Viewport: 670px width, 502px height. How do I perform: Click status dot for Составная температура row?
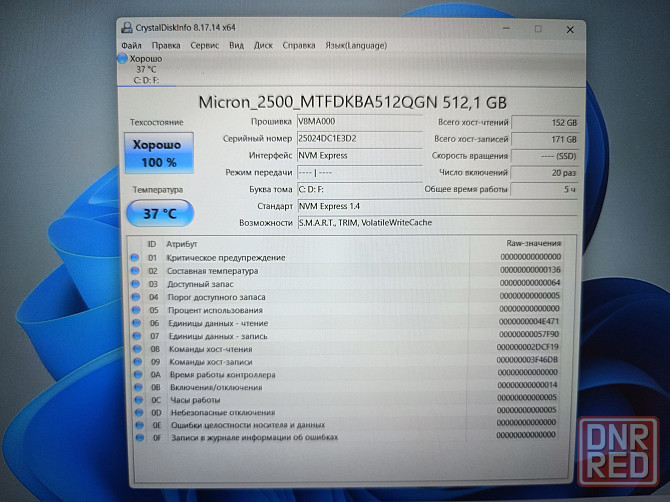click(135, 271)
